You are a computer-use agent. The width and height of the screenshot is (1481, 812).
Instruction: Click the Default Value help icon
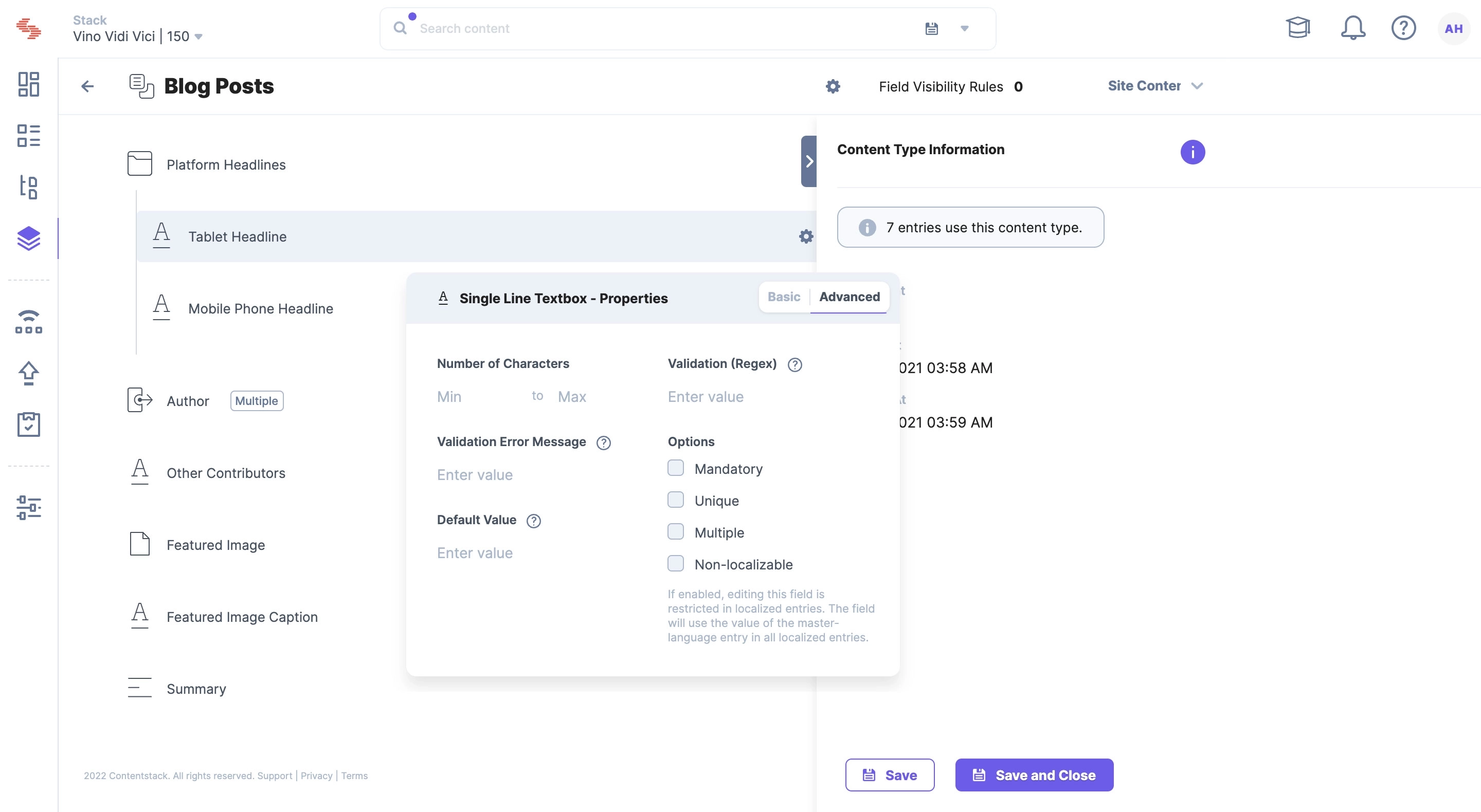pyautogui.click(x=534, y=521)
